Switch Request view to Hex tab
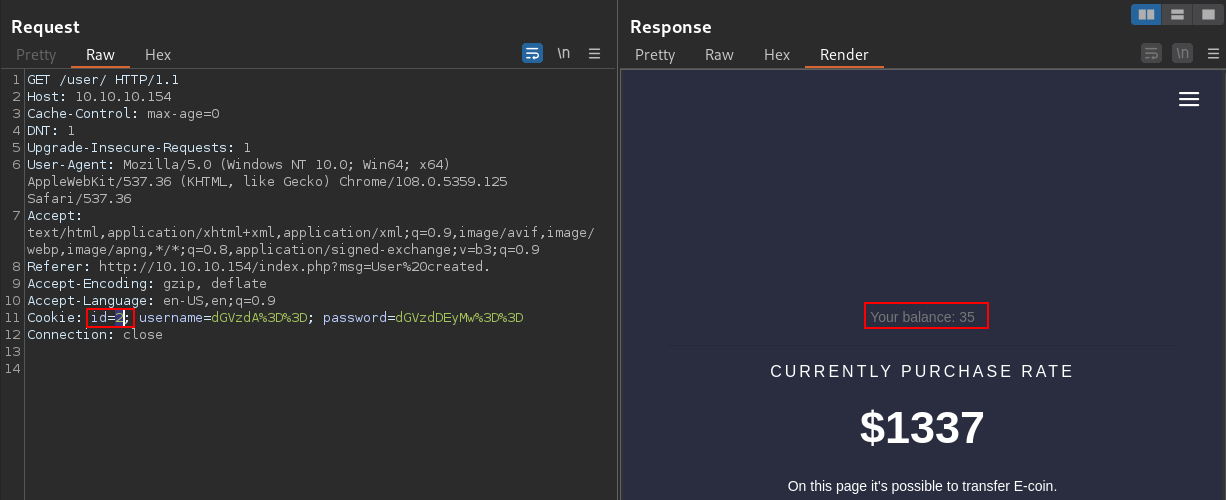The height and width of the screenshot is (500, 1226). [158, 55]
